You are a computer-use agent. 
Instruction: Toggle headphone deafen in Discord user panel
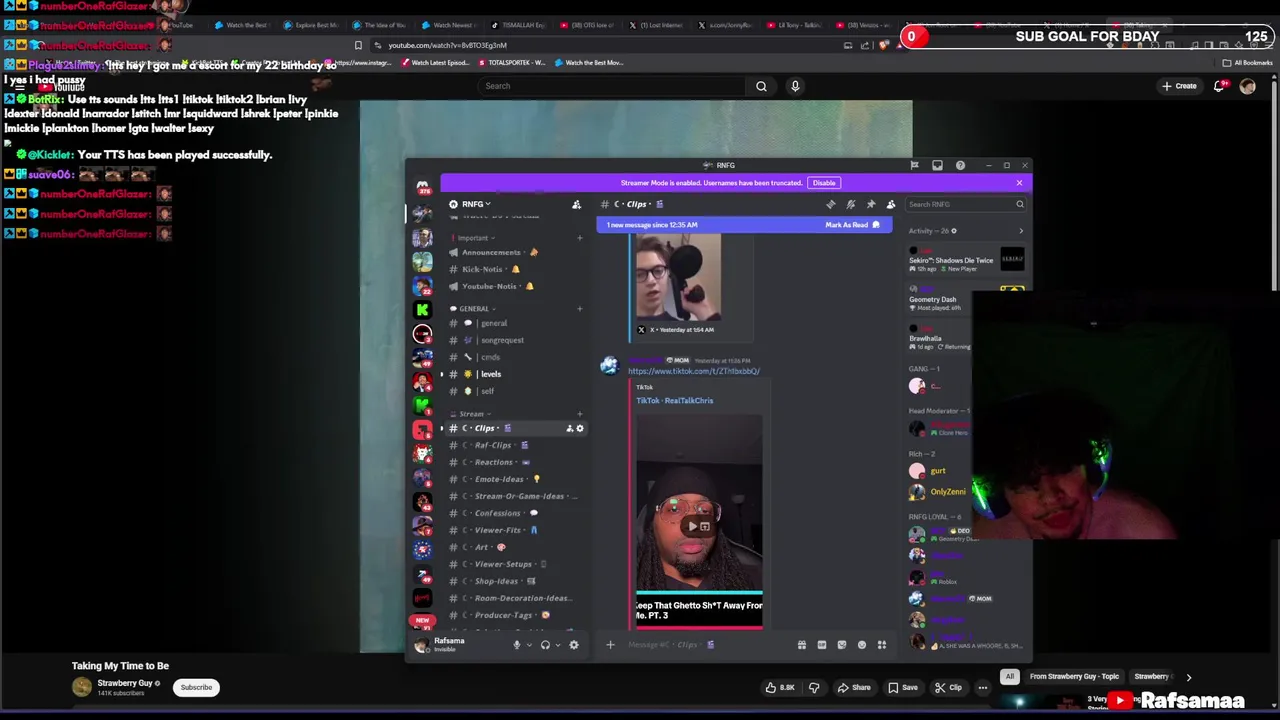click(545, 645)
